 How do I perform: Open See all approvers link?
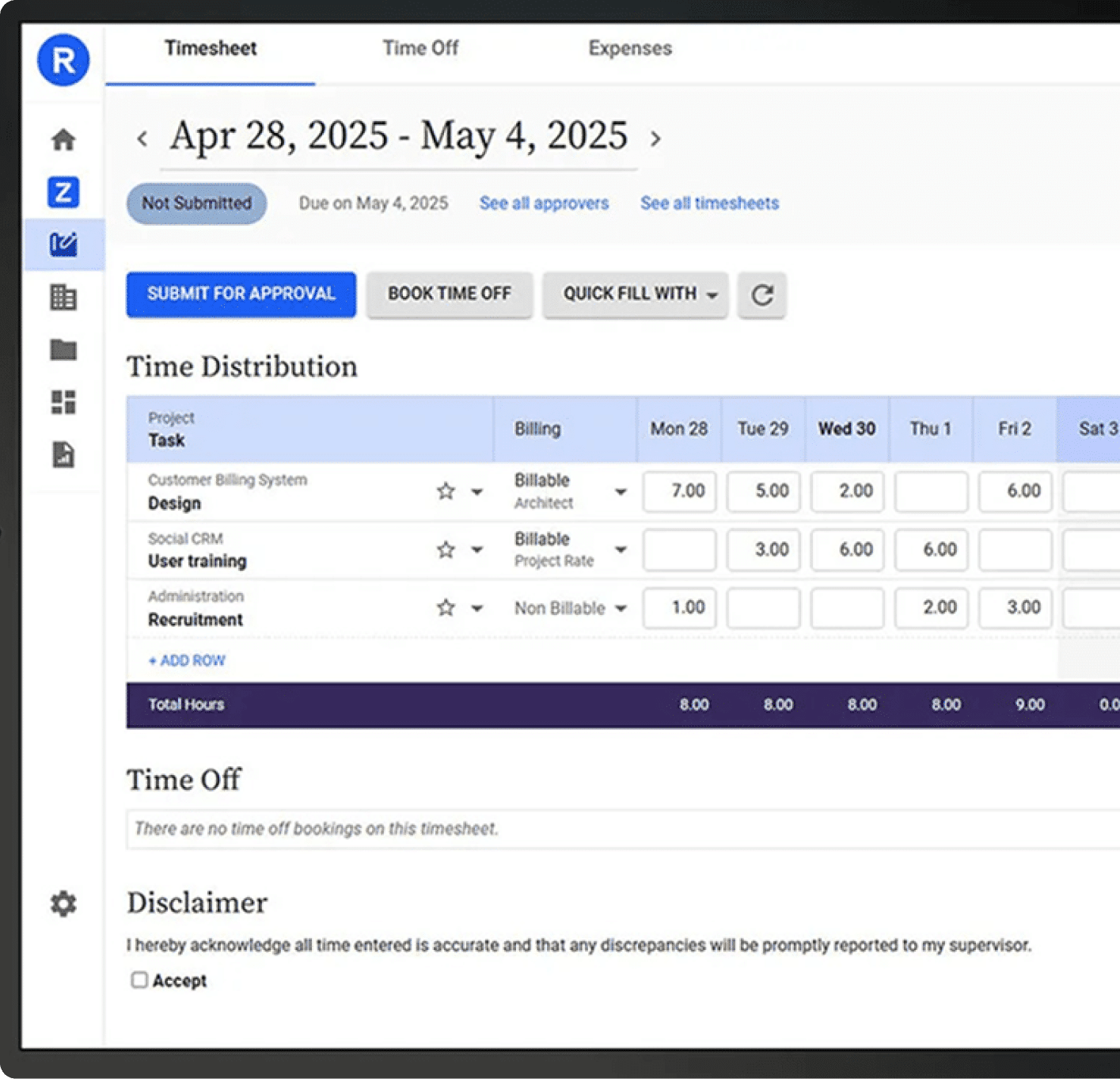click(x=544, y=203)
